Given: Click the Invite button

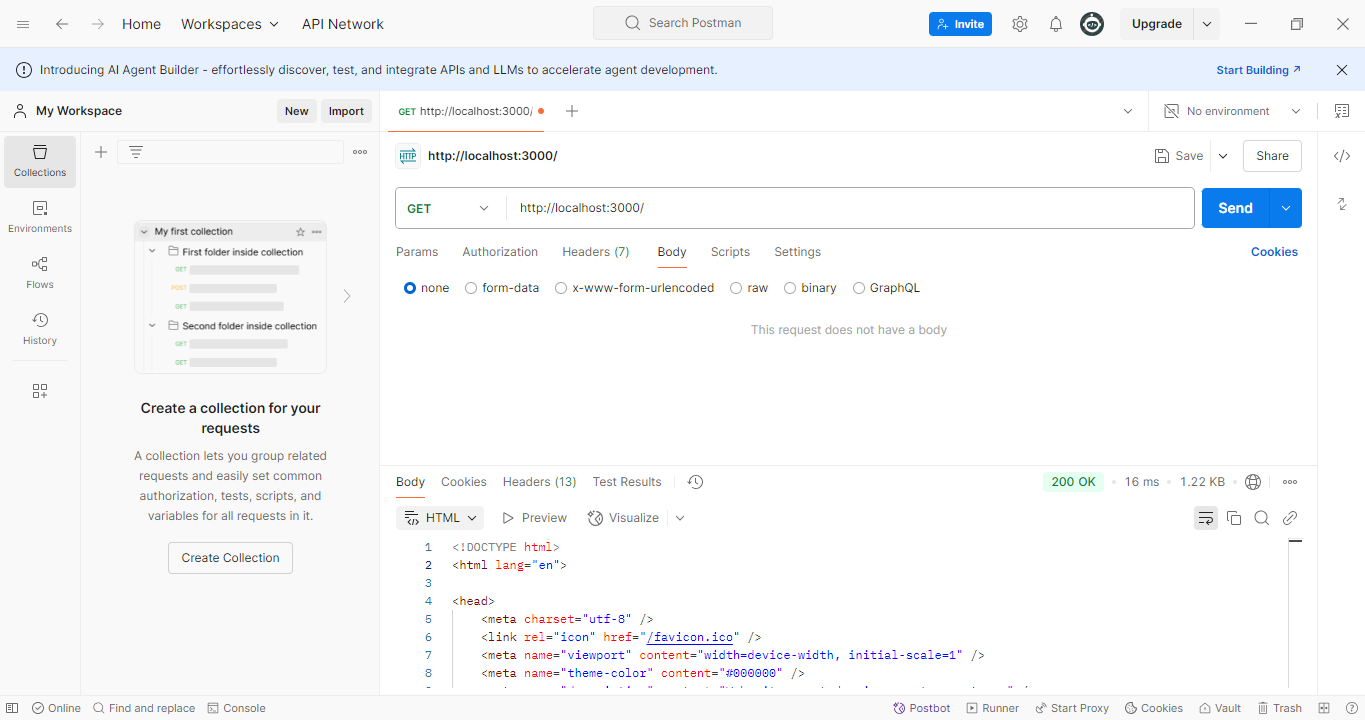Looking at the screenshot, I should coord(960,24).
